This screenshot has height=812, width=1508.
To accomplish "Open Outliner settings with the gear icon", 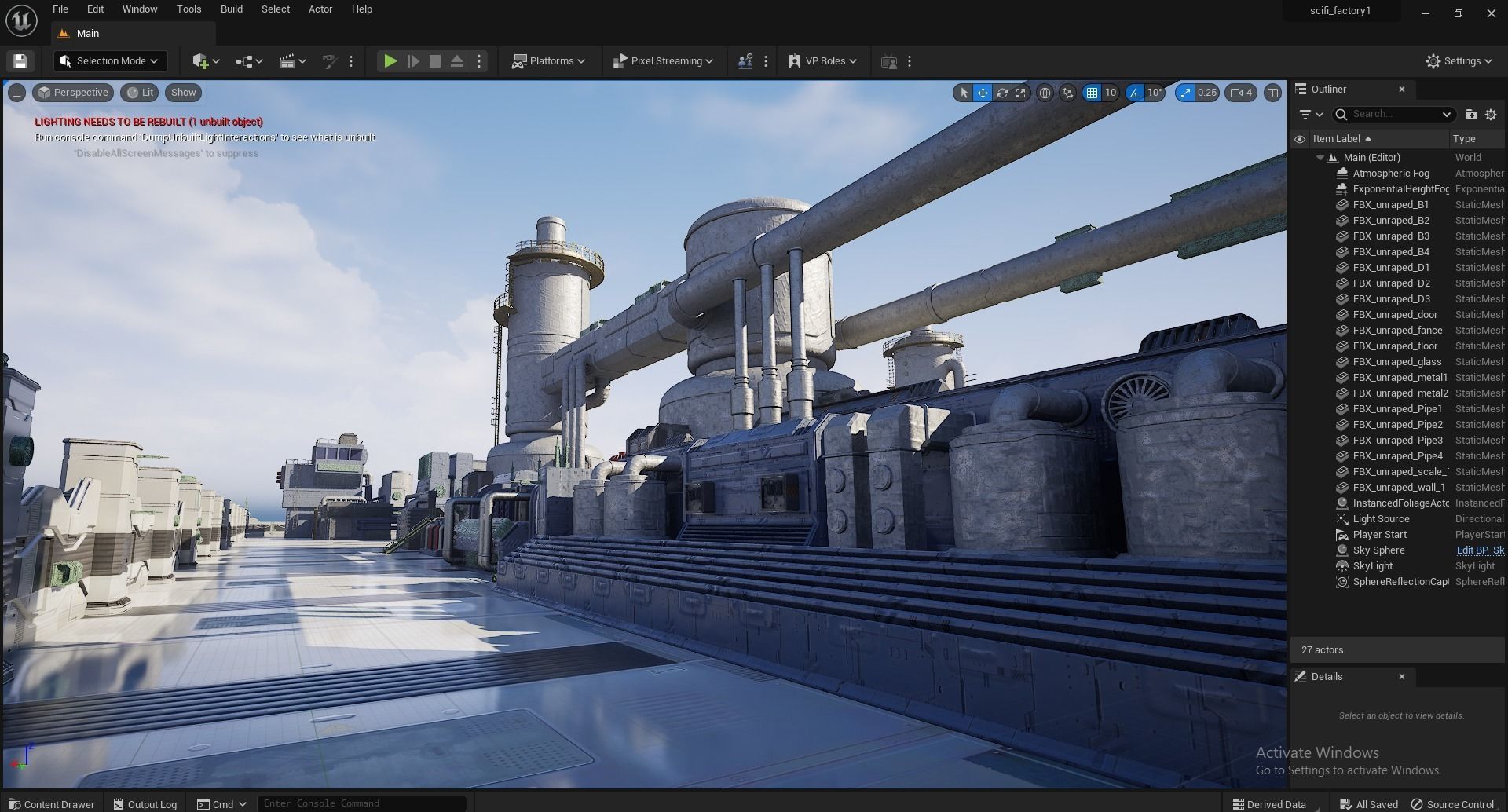I will point(1491,115).
